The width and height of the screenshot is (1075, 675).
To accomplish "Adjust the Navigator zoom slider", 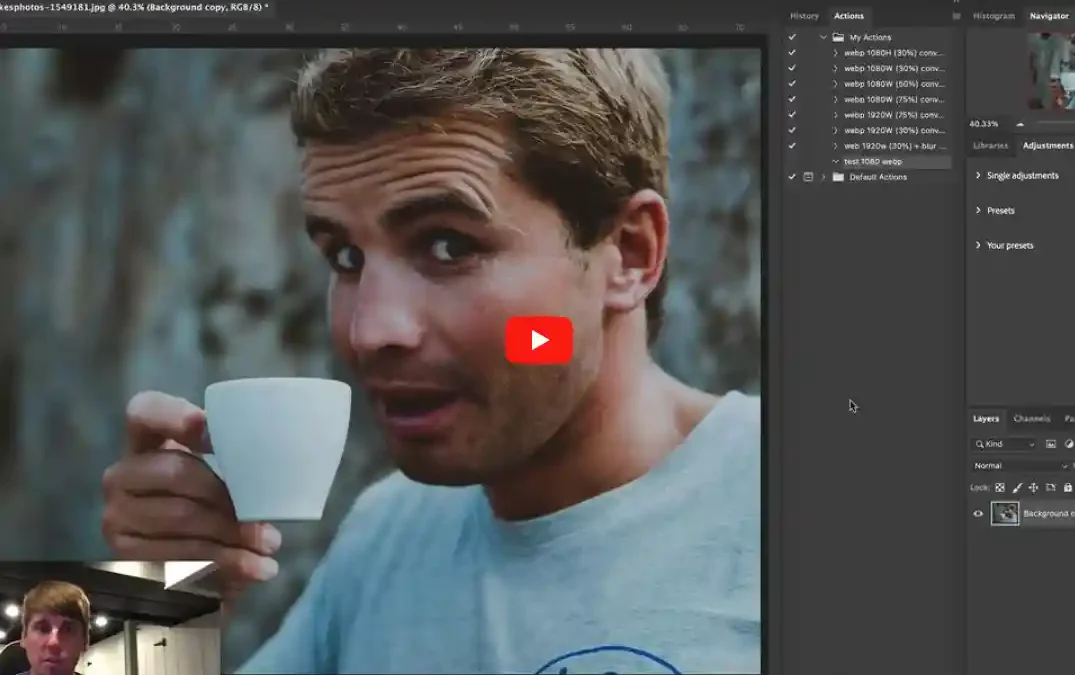I will 1056,123.
